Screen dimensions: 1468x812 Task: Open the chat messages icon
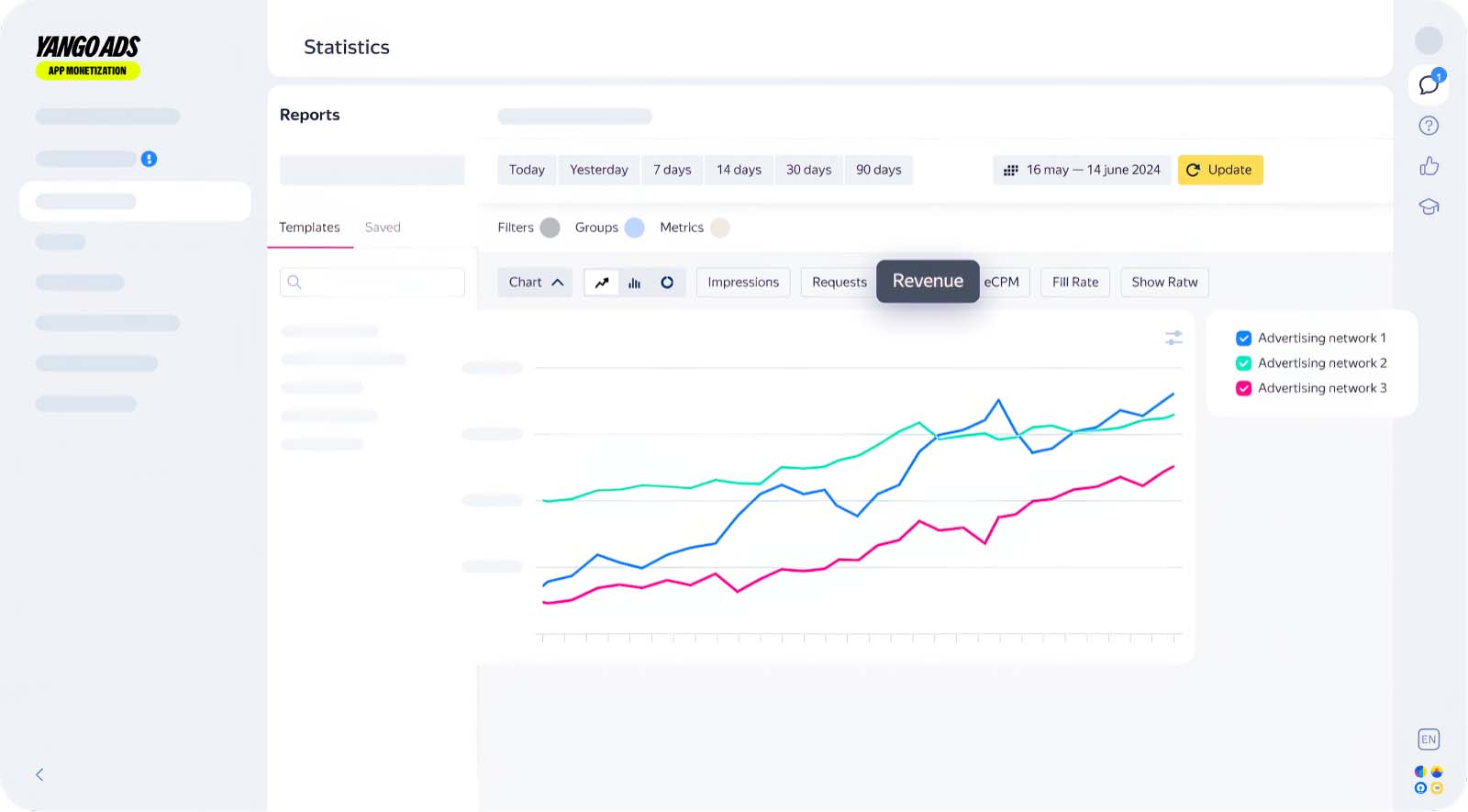click(x=1429, y=84)
